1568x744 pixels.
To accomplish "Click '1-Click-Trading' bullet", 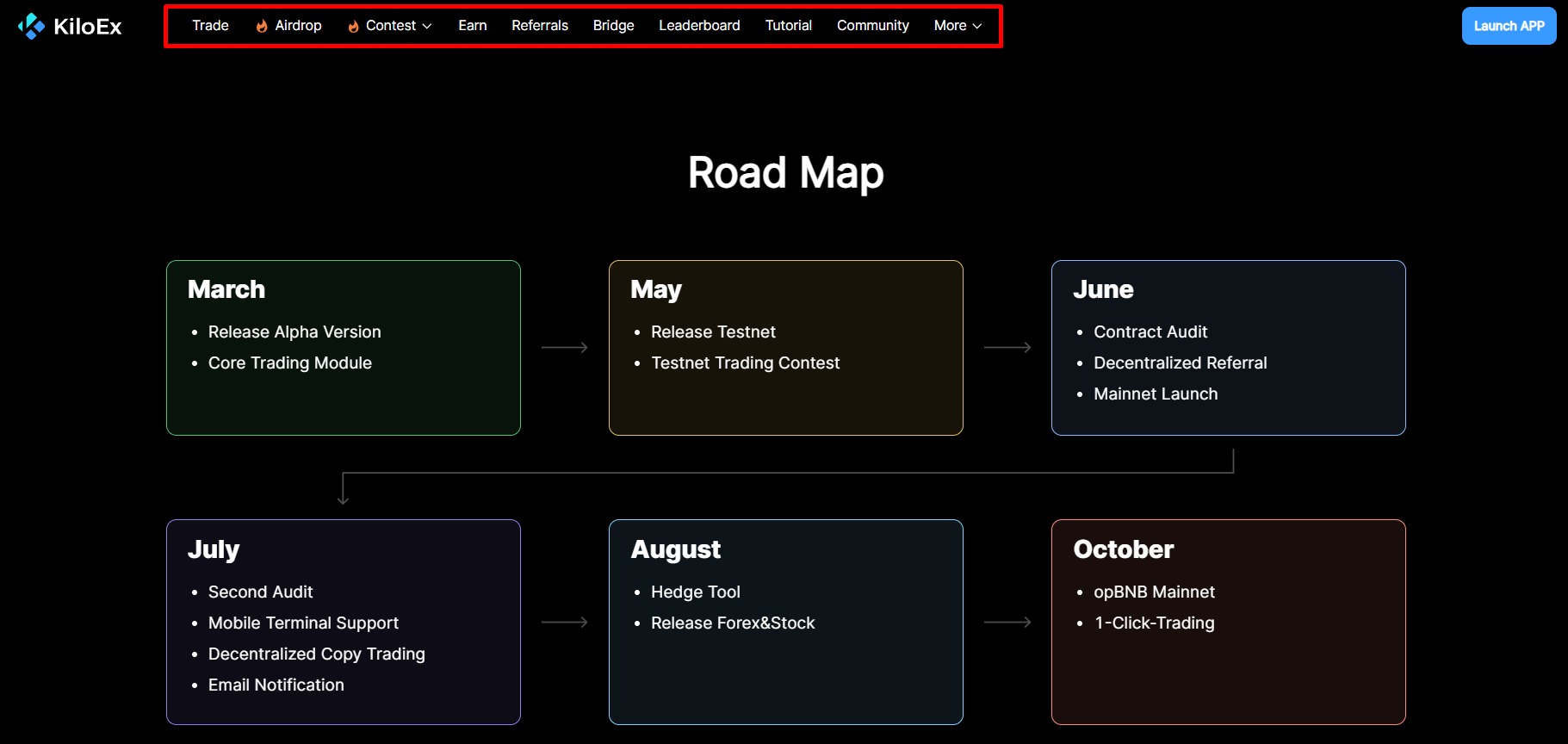I will point(1154,623).
